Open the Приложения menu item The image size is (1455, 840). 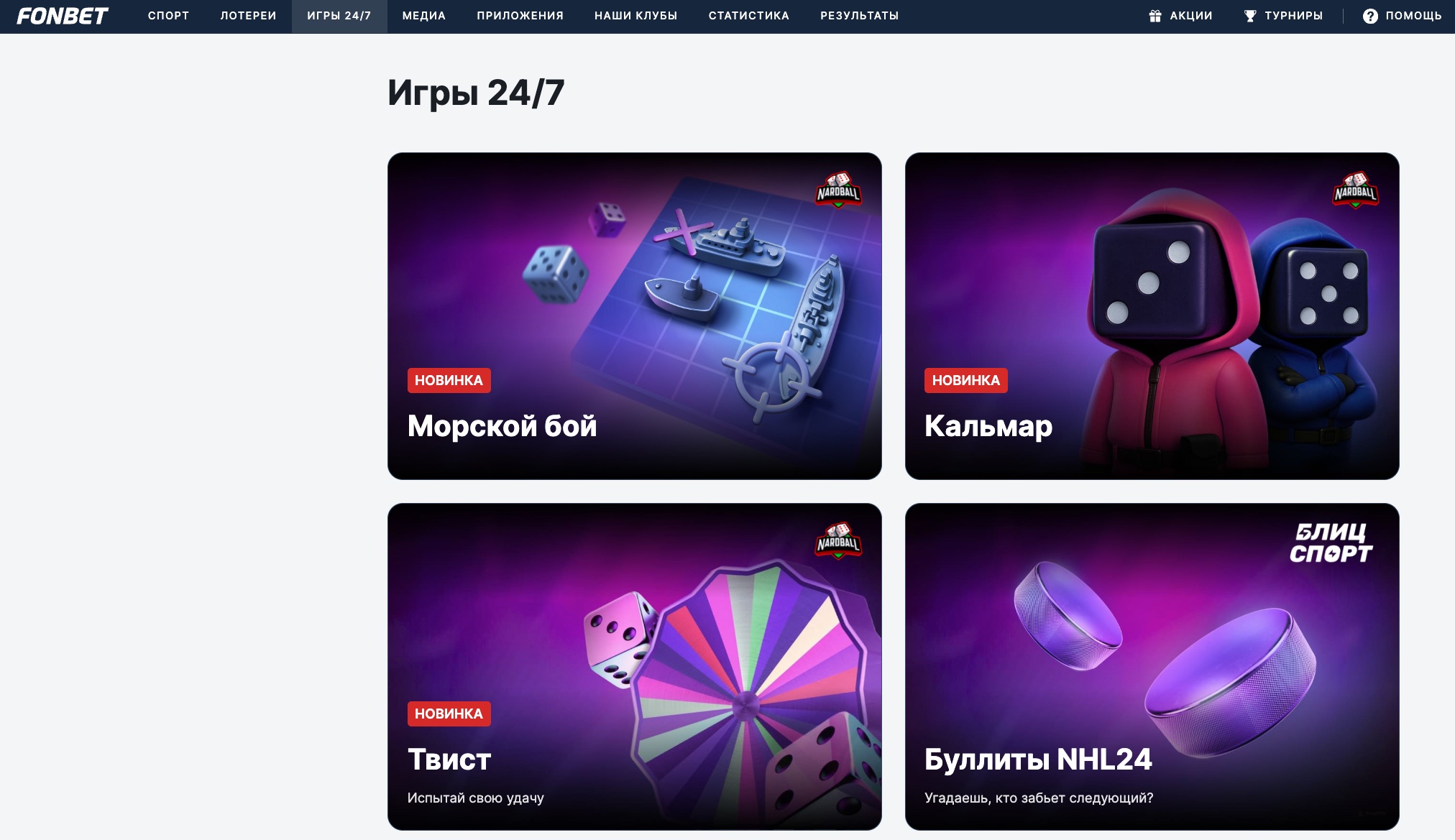tap(520, 16)
